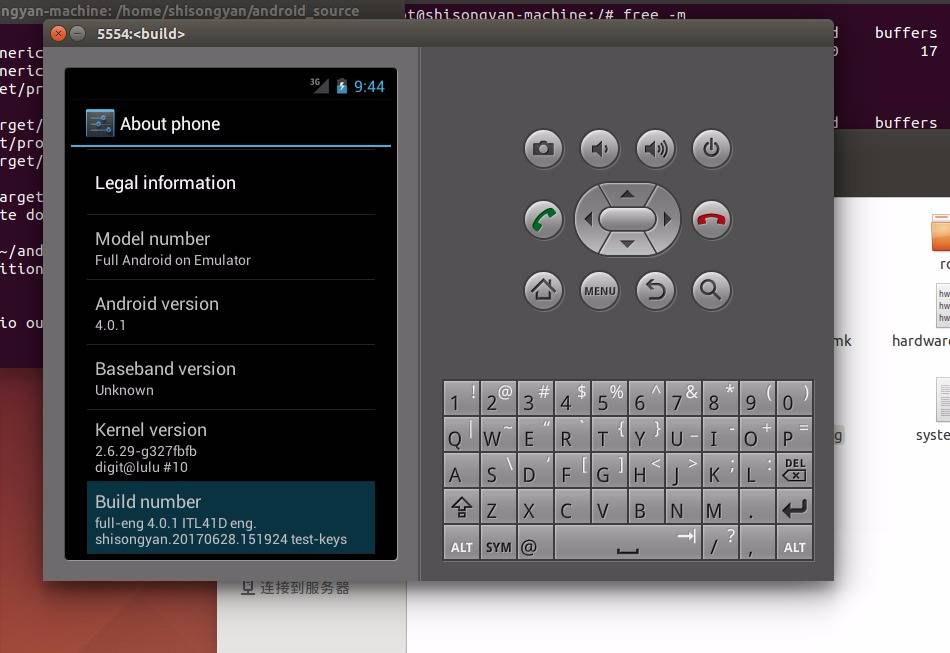Screen dimensions: 950x653
Task: Click the left ALT key
Action: 462,543
